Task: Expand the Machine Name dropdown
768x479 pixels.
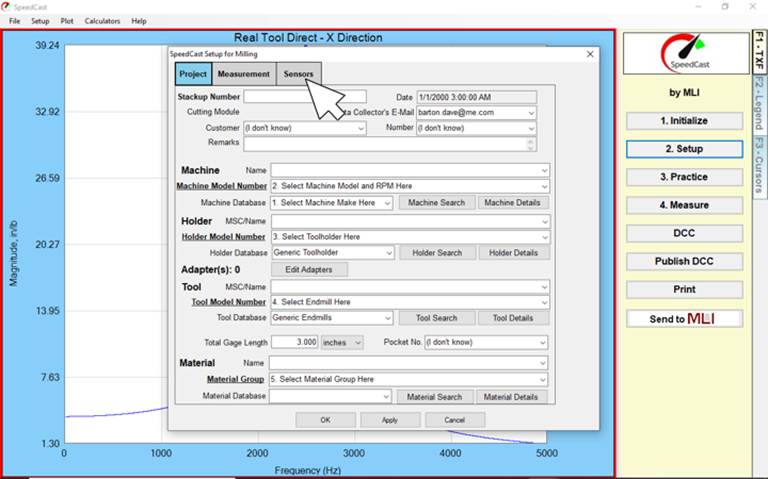Action: (x=544, y=170)
